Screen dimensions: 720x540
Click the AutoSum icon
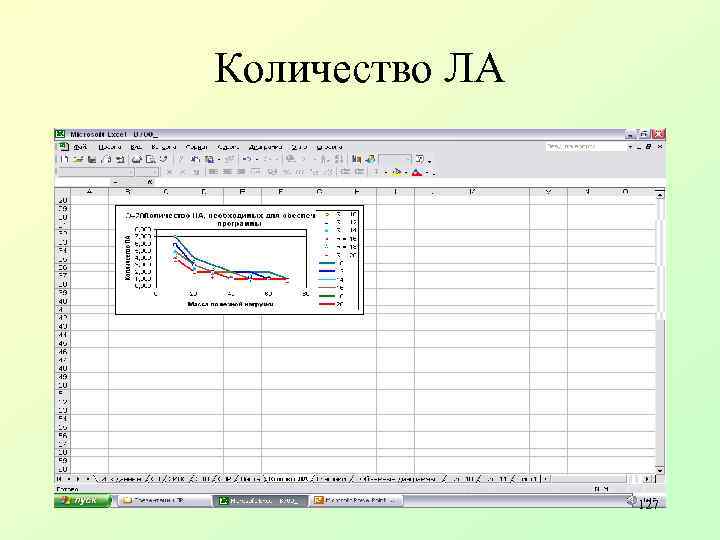(303, 159)
